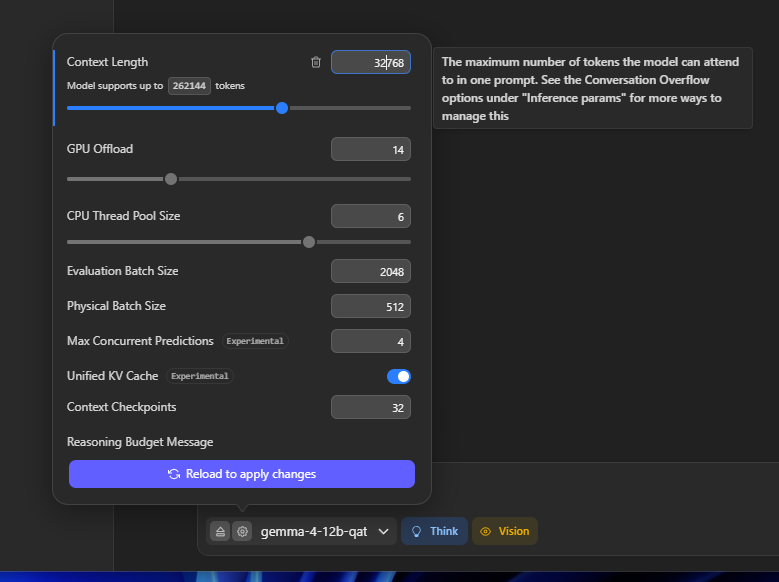Click the GPU Offload slider handle
779x582 pixels.
[171, 179]
